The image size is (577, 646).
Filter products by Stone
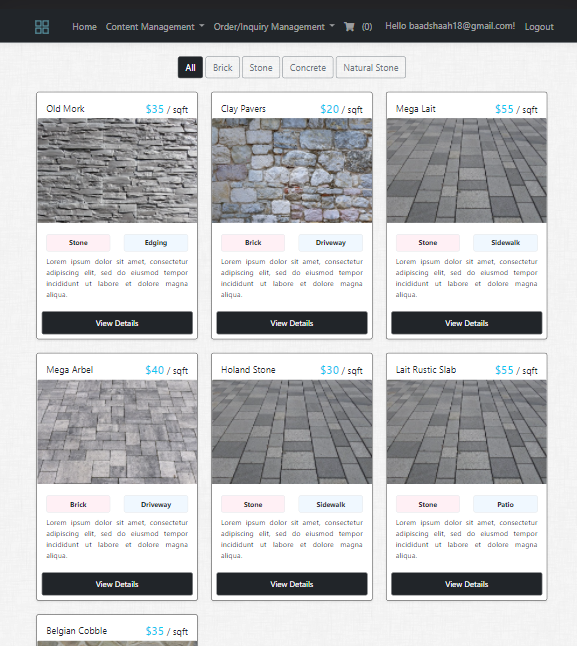[261, 68]
